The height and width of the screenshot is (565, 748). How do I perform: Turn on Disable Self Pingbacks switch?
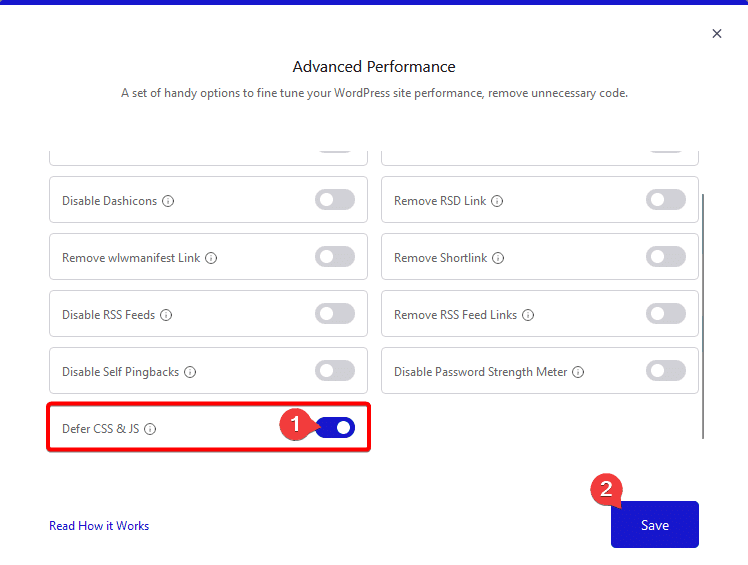click(x=335, y=371)
